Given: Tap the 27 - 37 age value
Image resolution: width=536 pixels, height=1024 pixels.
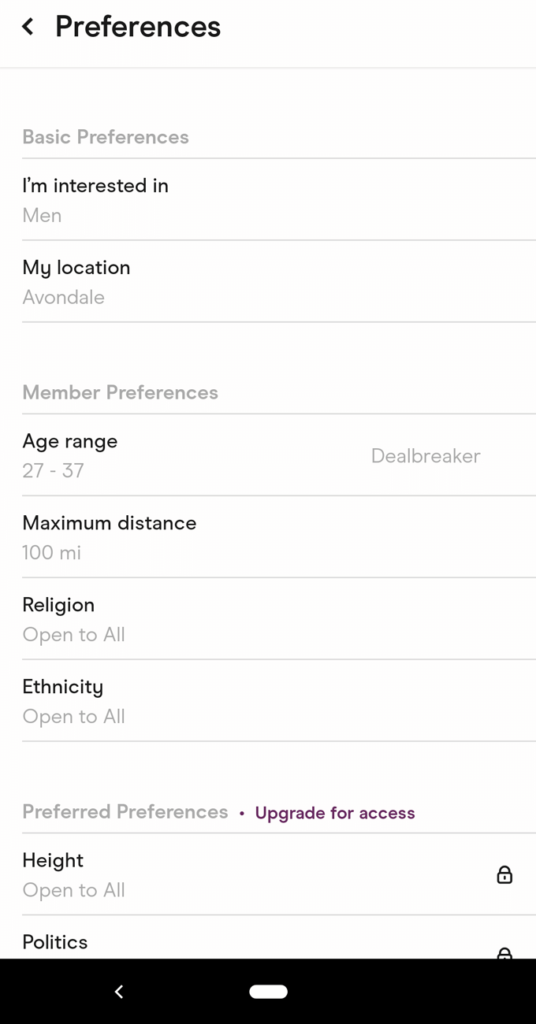Looking at the screenshot, I should [x=53, y=471].
